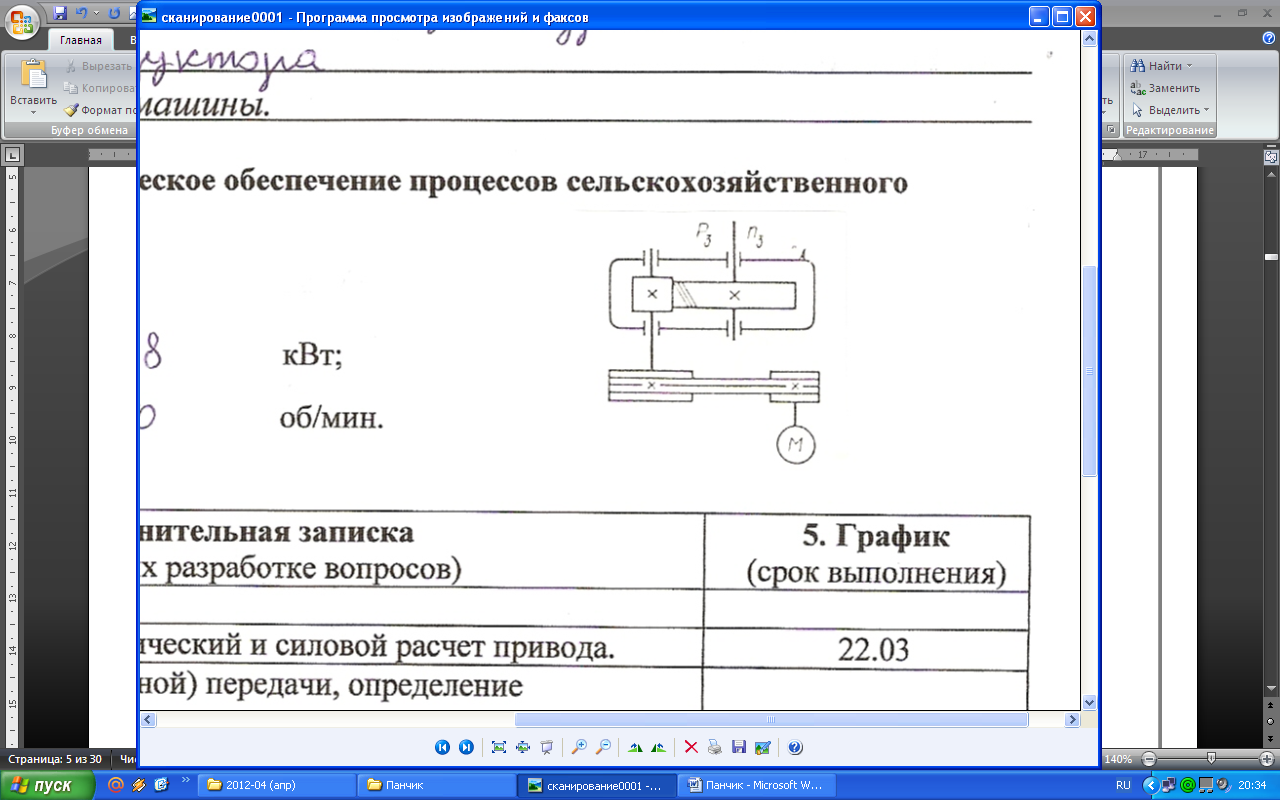Open Выделить dropdown in Editing group
1280x800 pixels.
[x=1170, y=110]
